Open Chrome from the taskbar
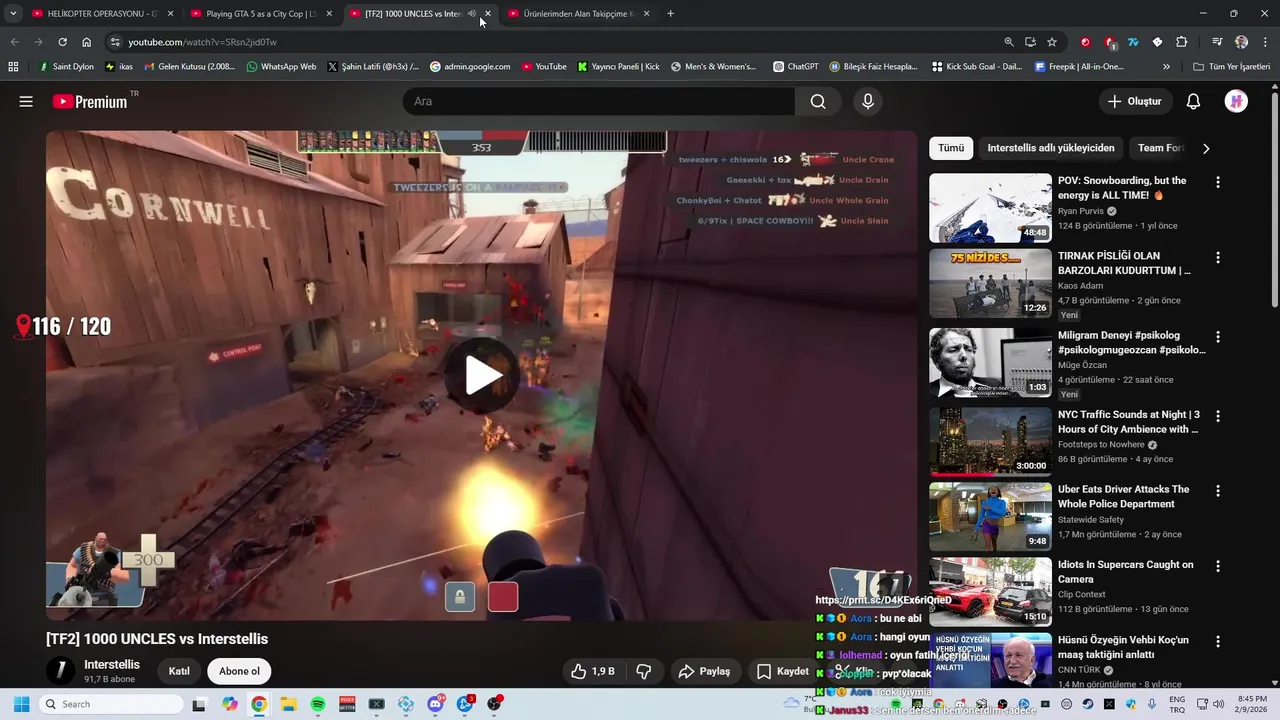Image resolution: width=1280 pixels, height=720 pixels. click(259, 704)
